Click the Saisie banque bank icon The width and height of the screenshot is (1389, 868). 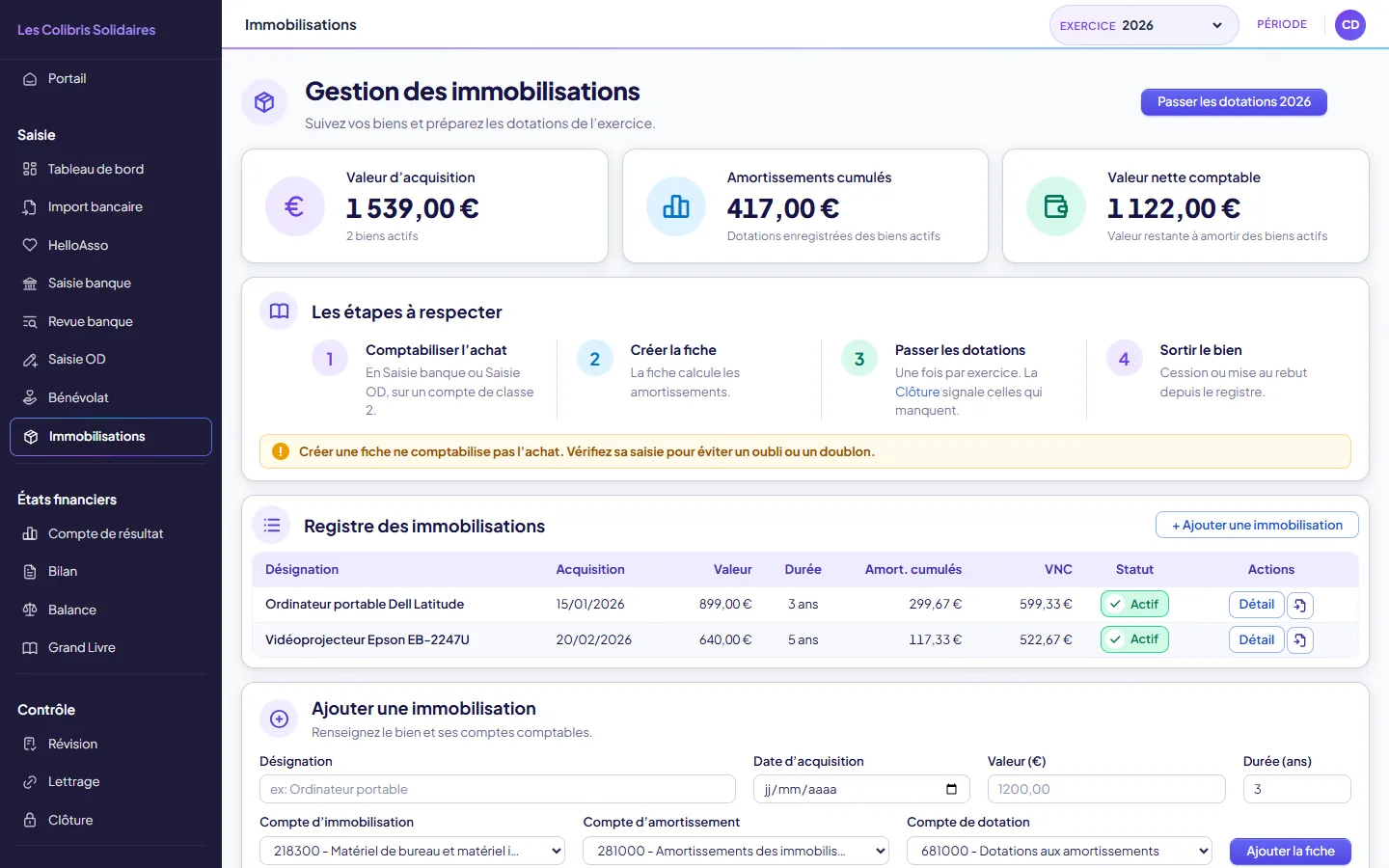pos(30,284)
